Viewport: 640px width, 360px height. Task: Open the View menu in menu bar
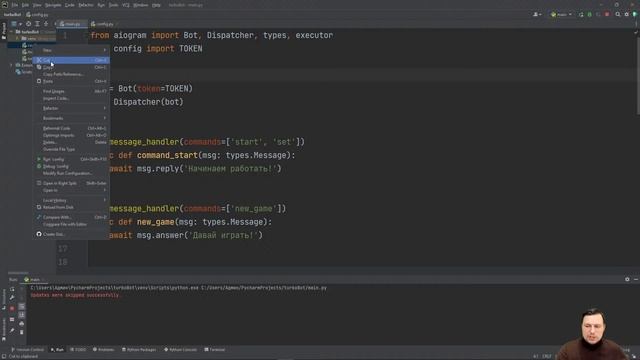(37, 5)
